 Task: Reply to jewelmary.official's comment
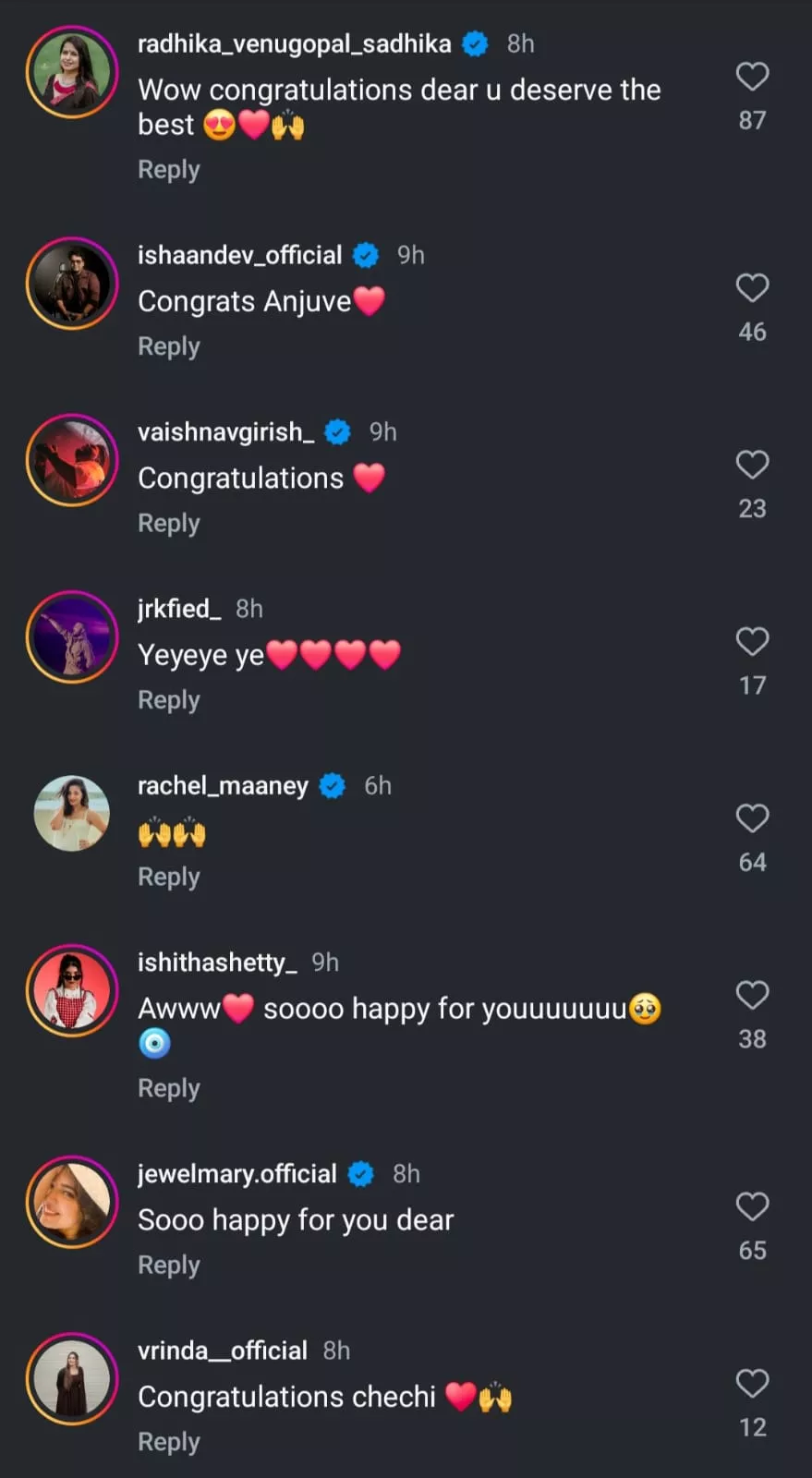pyautogui.click(x=168, y=1266)
